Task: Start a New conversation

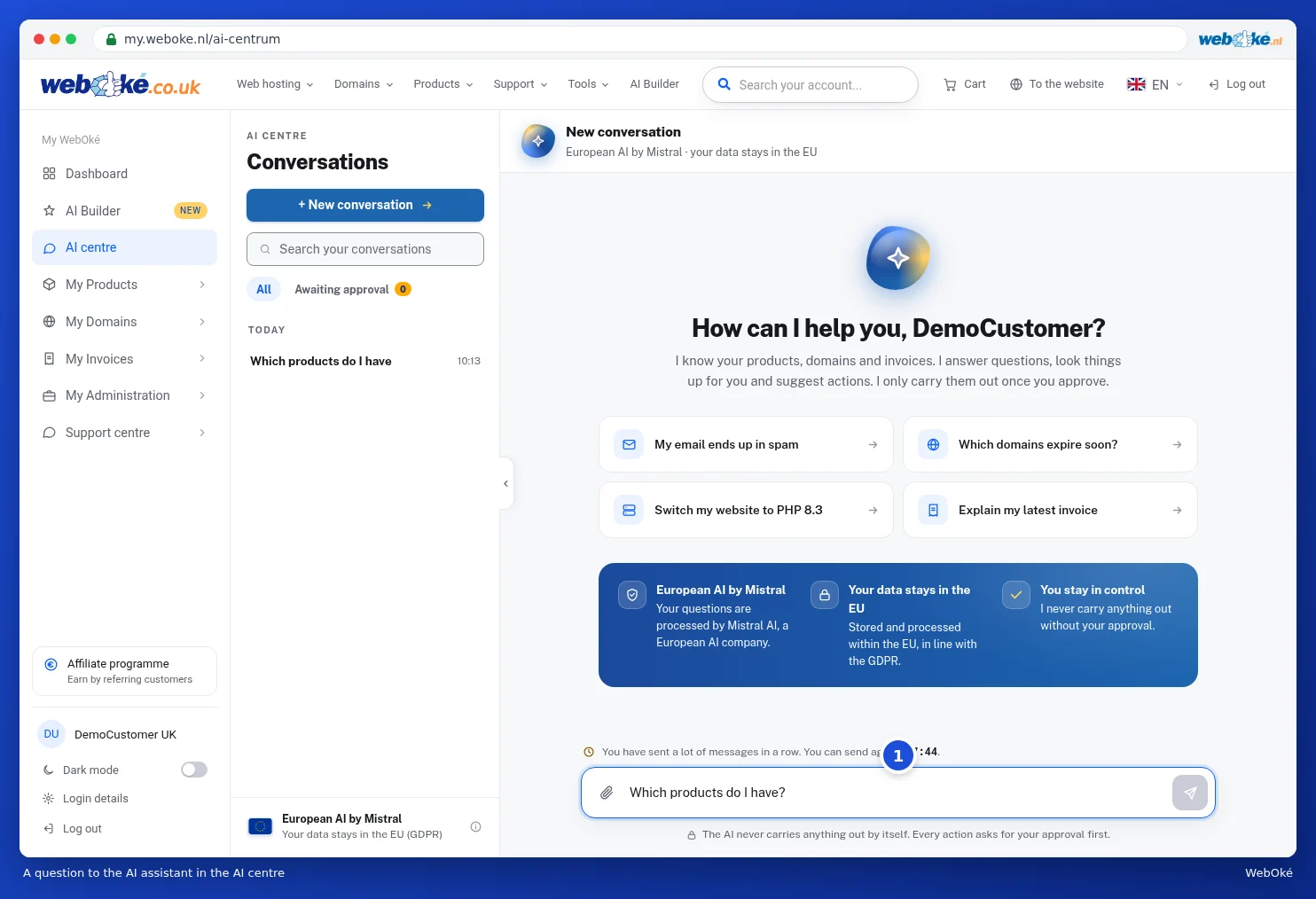Action: [x=365, y=205]
